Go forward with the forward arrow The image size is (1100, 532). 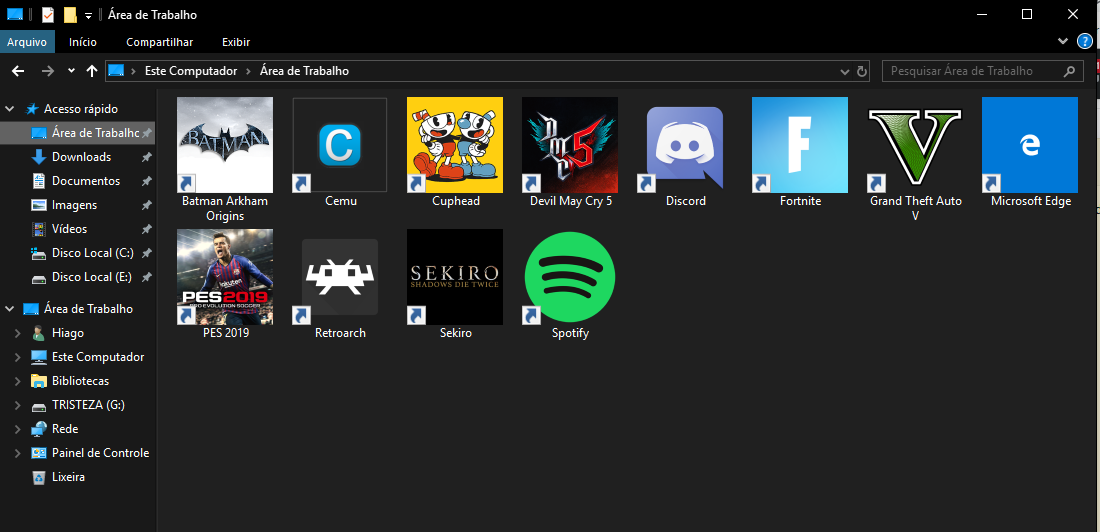coord(48,71)
